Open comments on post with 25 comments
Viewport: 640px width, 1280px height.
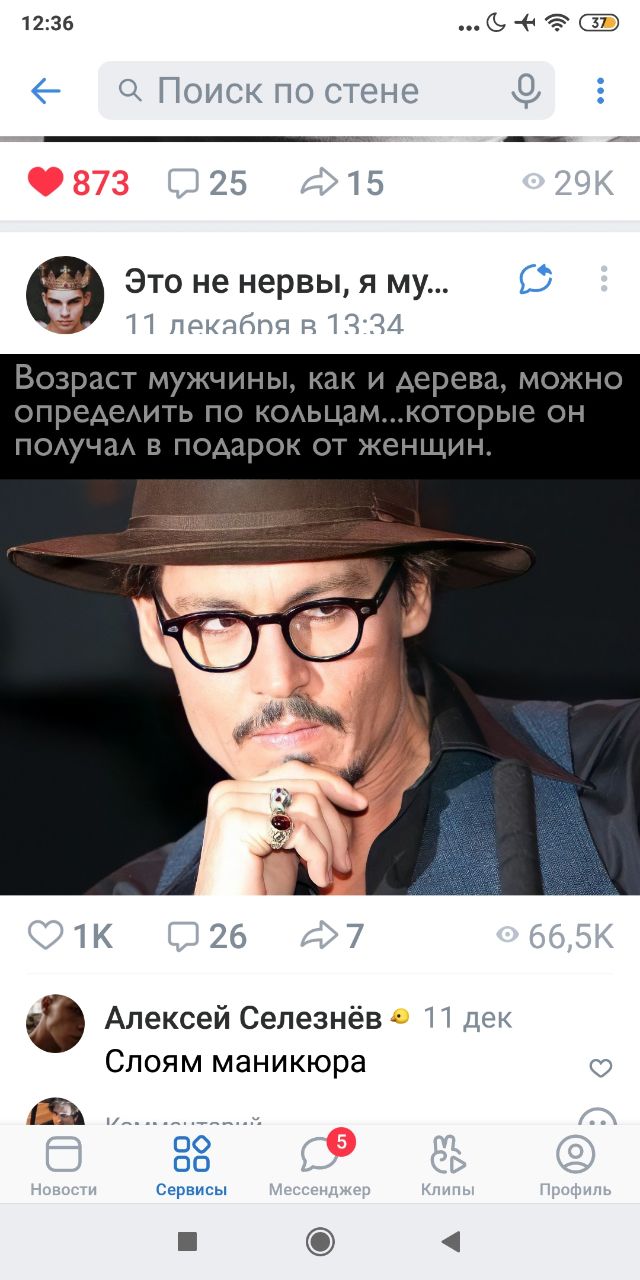pyautogui.click(x=207, y=182)
